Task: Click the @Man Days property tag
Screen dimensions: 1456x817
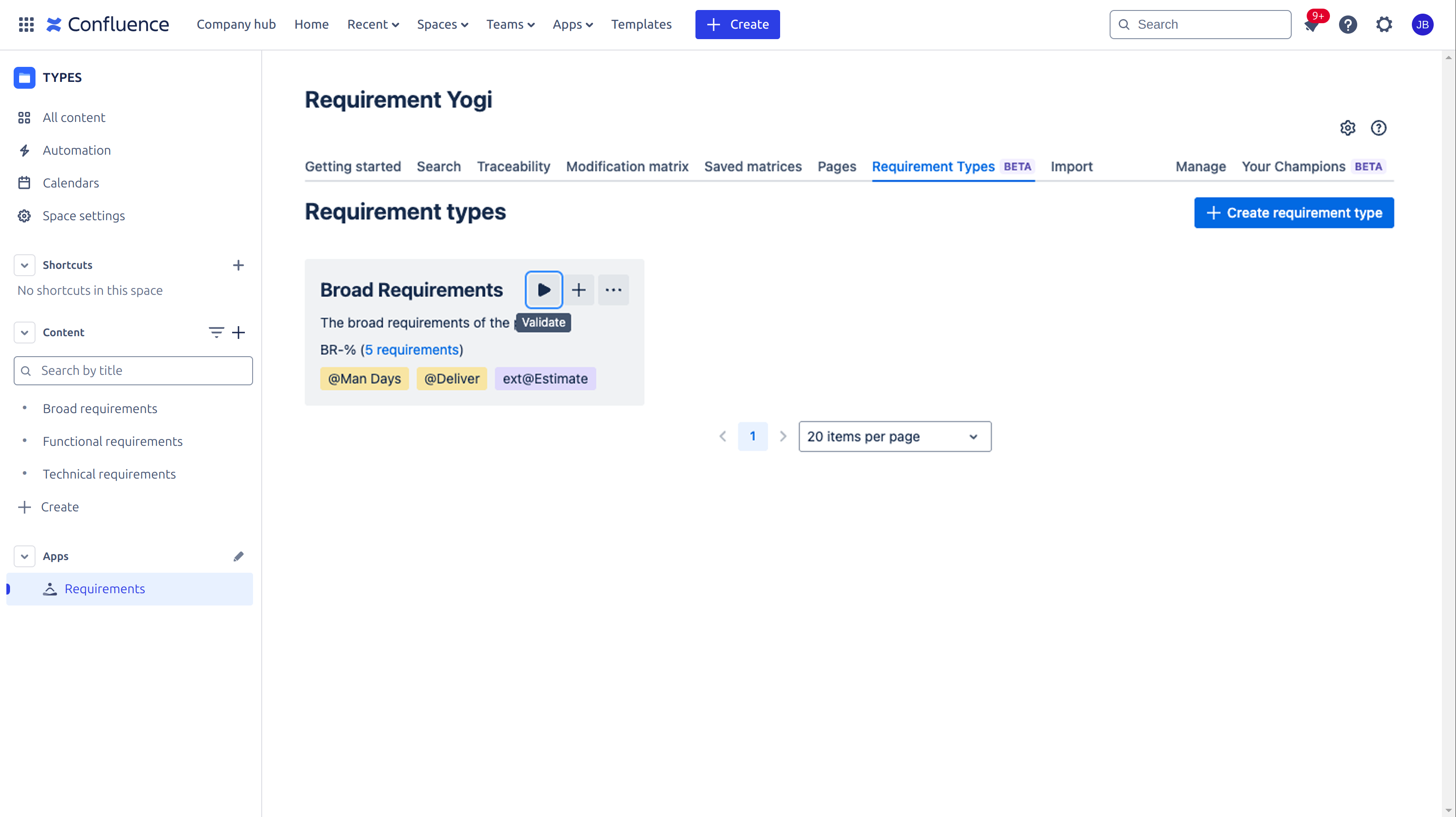Action: [x=364, y=378]
